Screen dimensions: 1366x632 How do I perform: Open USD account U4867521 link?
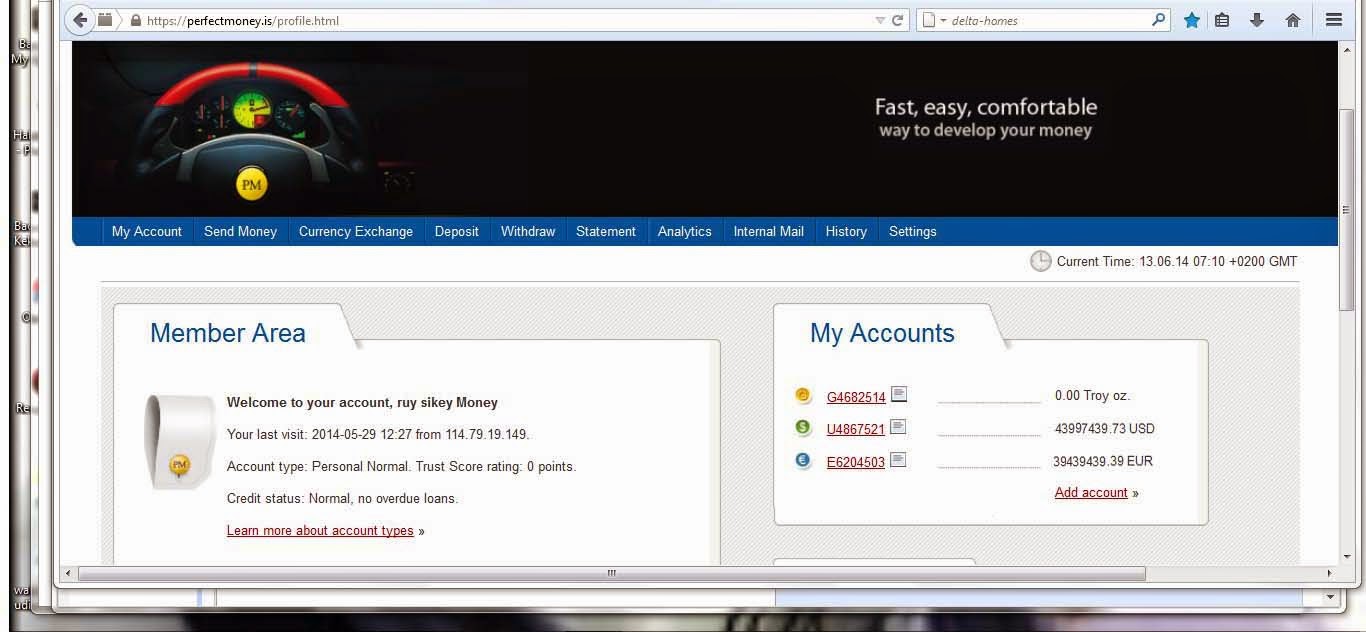coord(856,429)
